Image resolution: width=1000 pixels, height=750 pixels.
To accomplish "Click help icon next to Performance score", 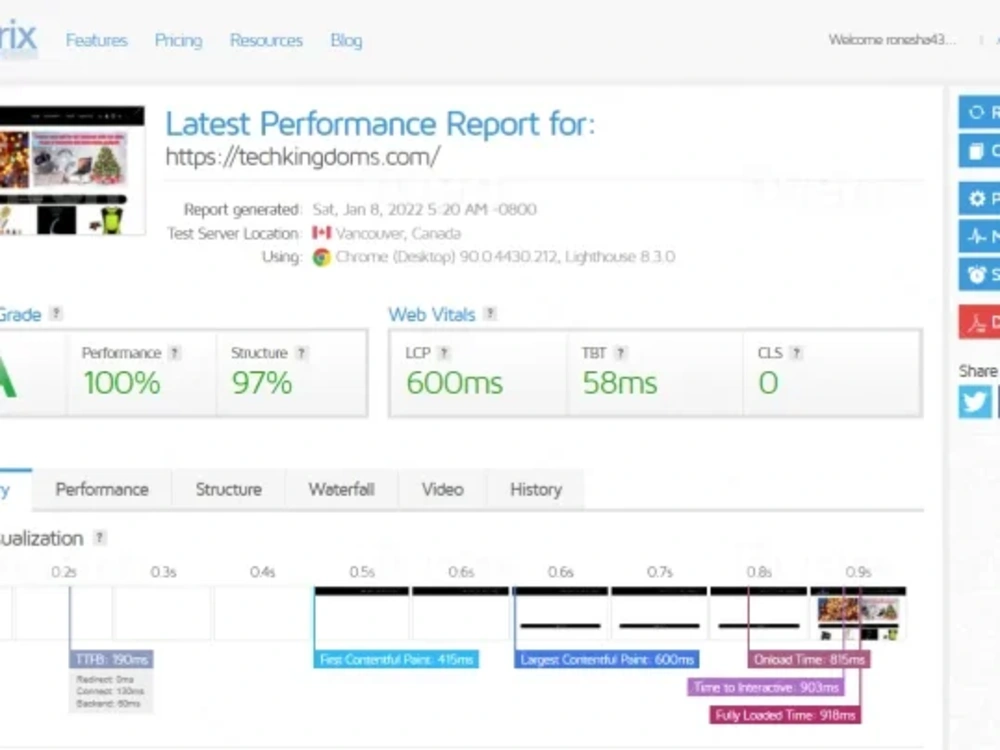I will point(175,353).
